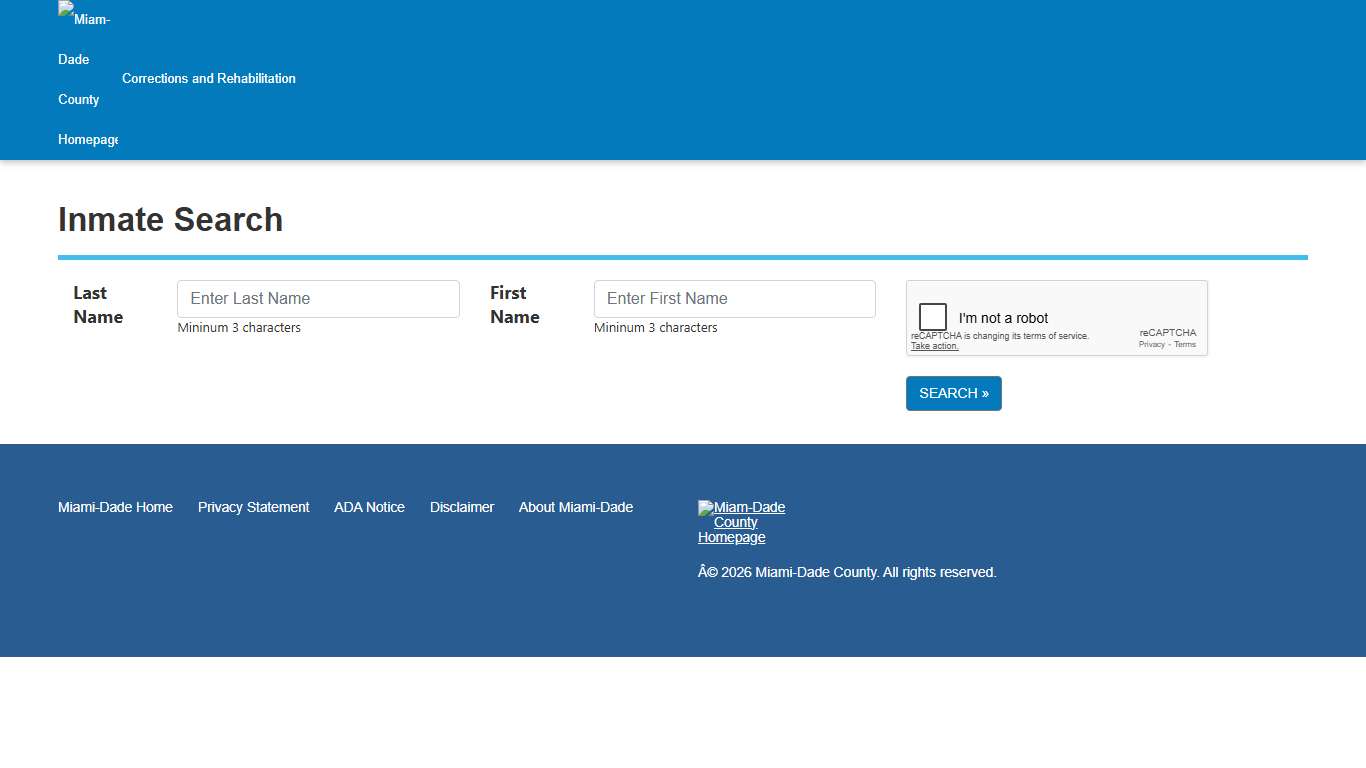Open the About Miami-Dade footer link

[575, 507]
